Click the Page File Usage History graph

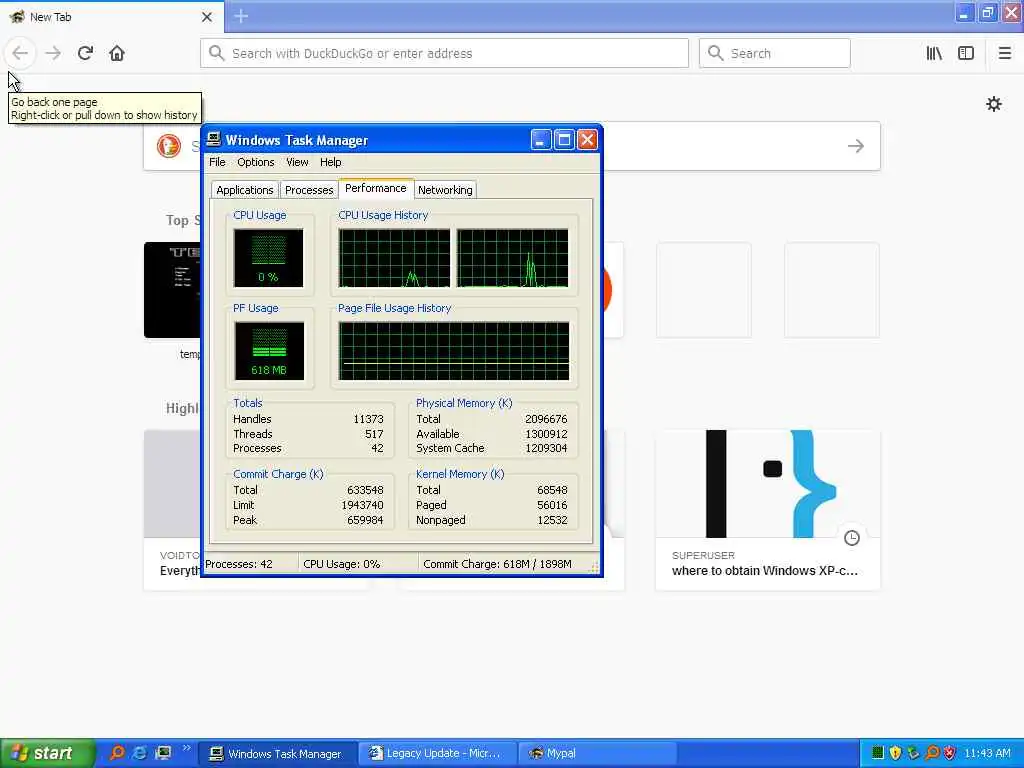[x=454, y=350]
